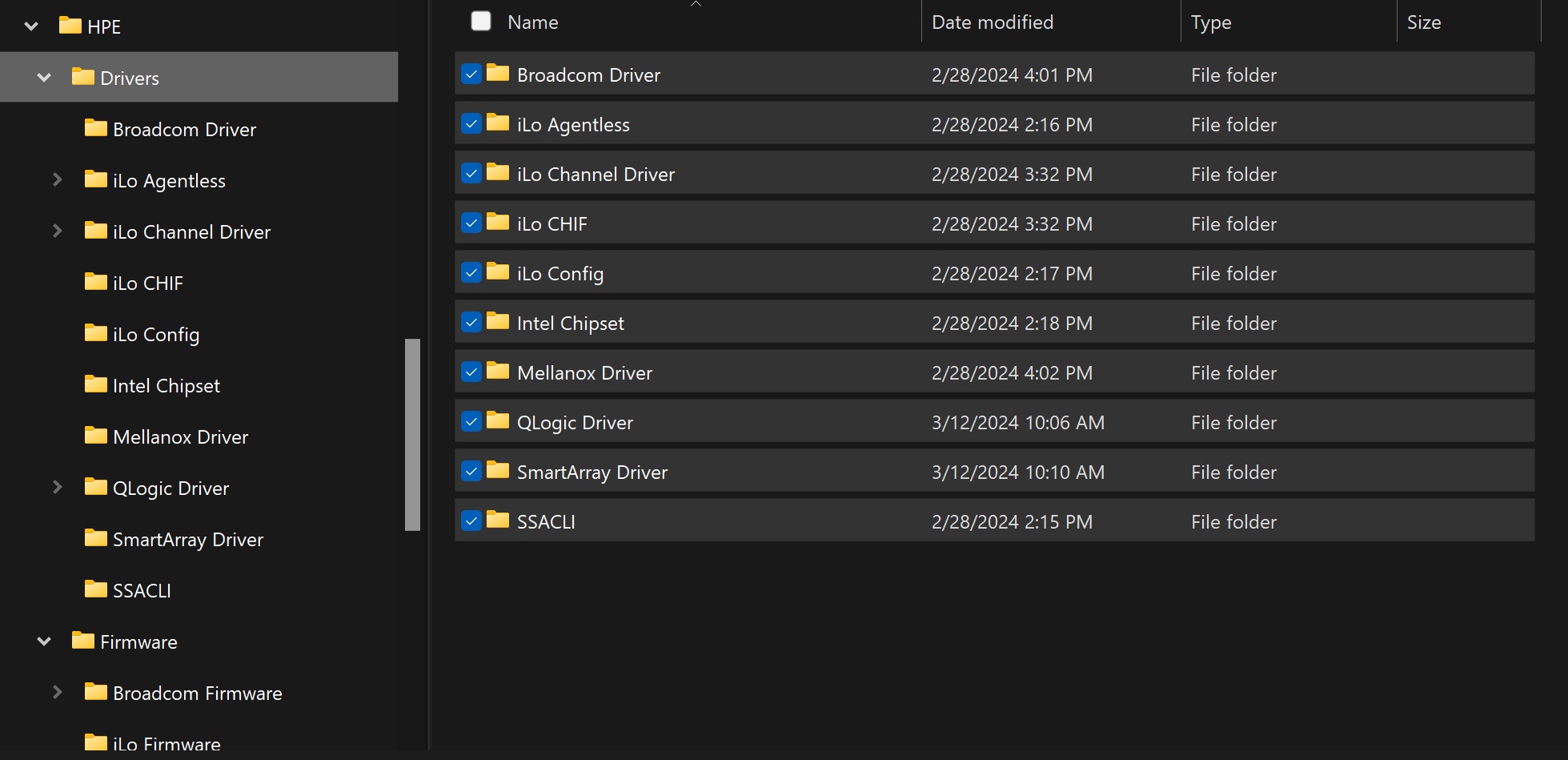Click the date 3/12/2024 10:10 AM
1568x760 pixels.
pos(1018,472)
